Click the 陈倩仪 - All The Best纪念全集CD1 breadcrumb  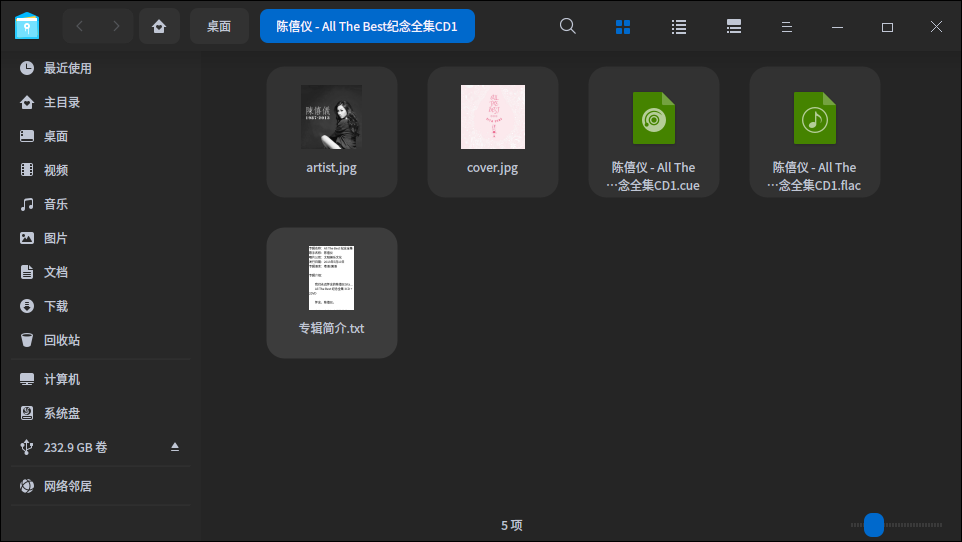coord(367,26)
